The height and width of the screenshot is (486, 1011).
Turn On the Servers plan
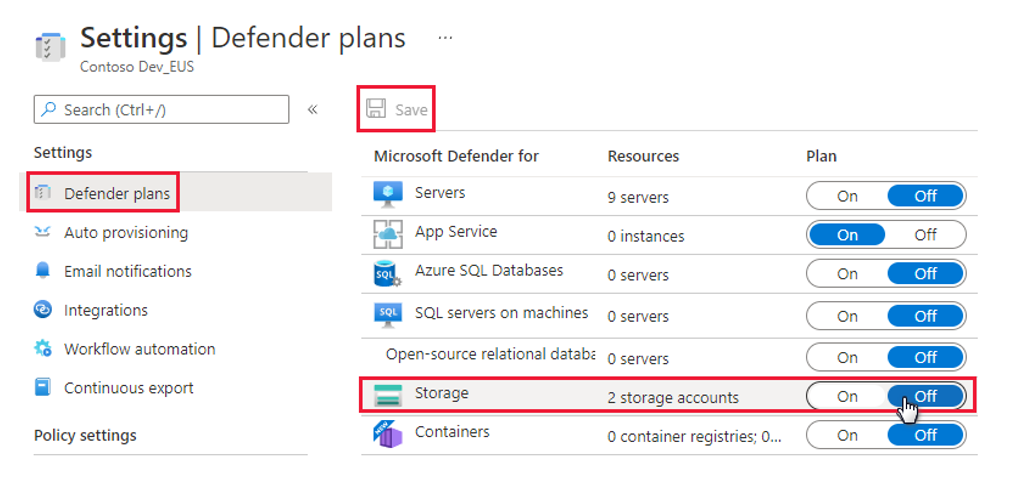click(x=847, y=196)
